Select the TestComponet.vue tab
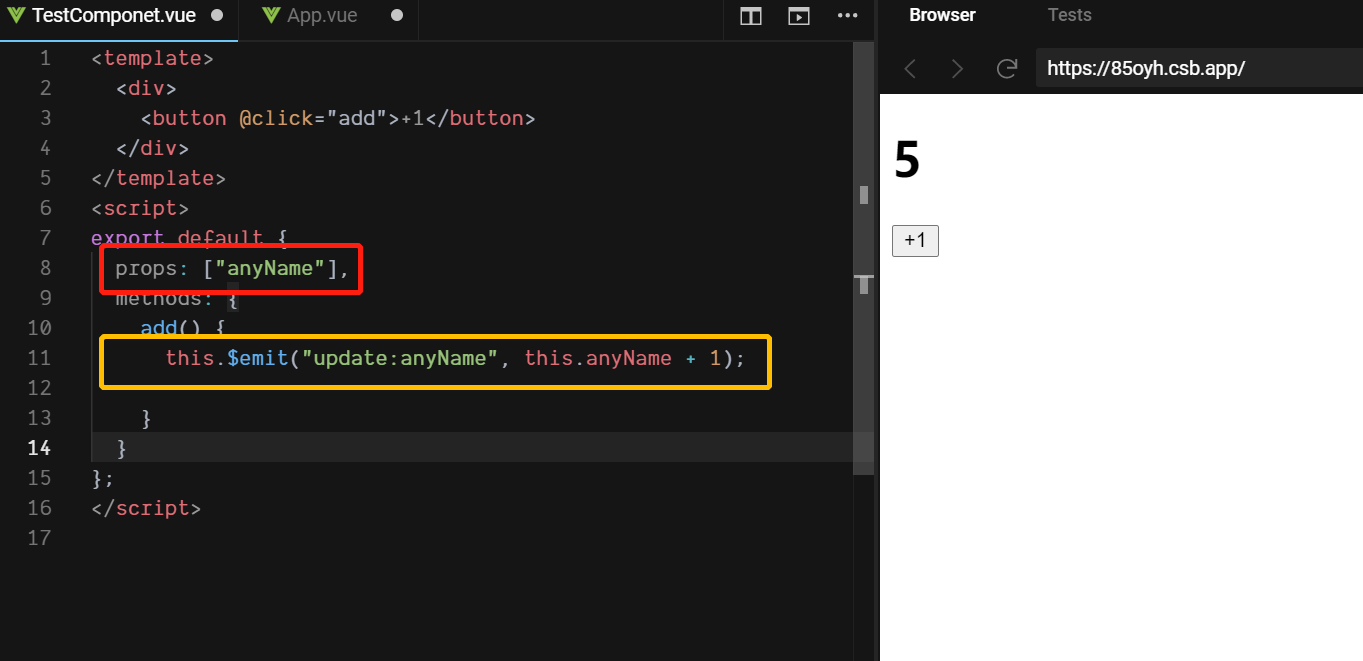Viewport: 1363px width, 661px height. (113, 16)
